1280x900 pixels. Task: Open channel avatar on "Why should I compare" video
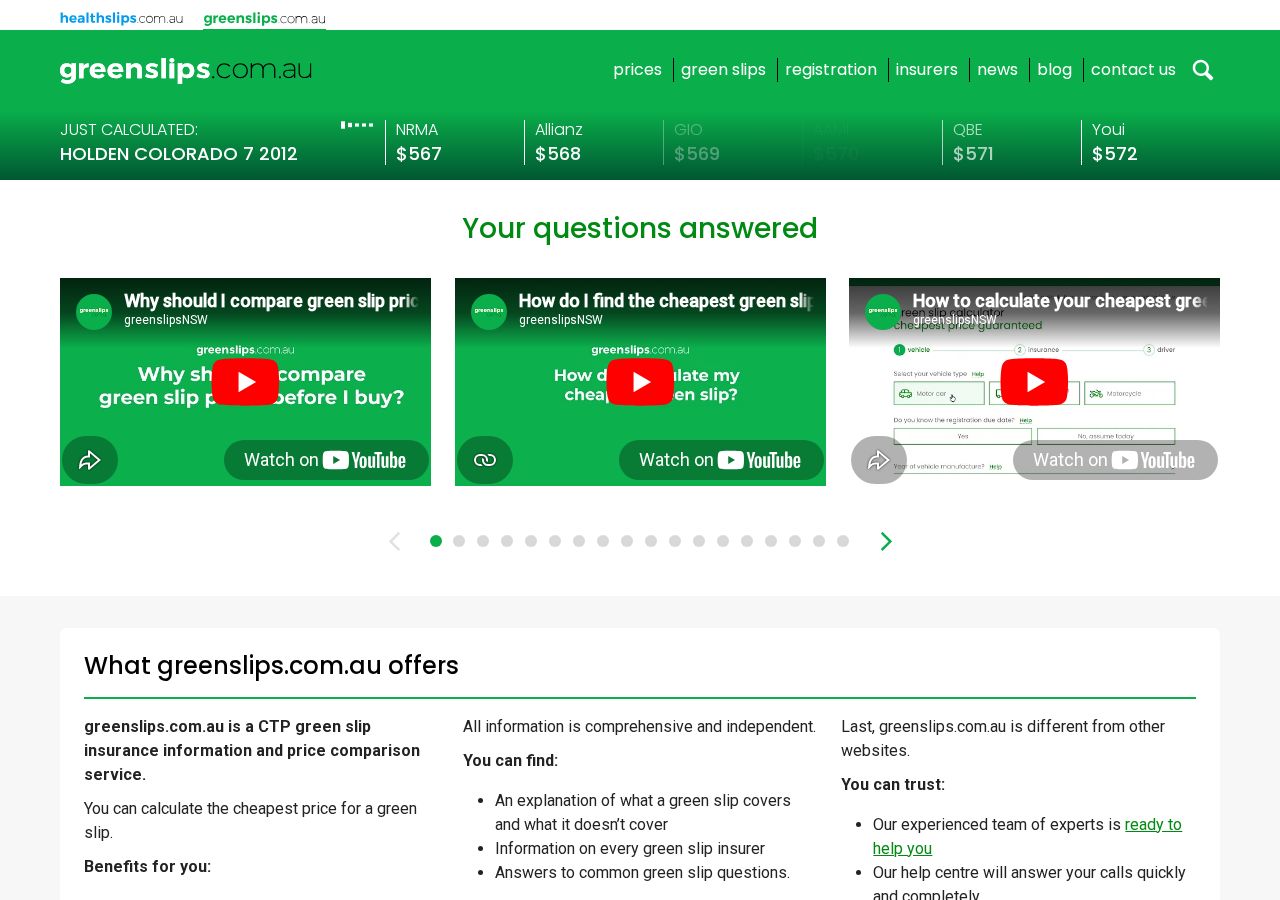tap(94, 312)
